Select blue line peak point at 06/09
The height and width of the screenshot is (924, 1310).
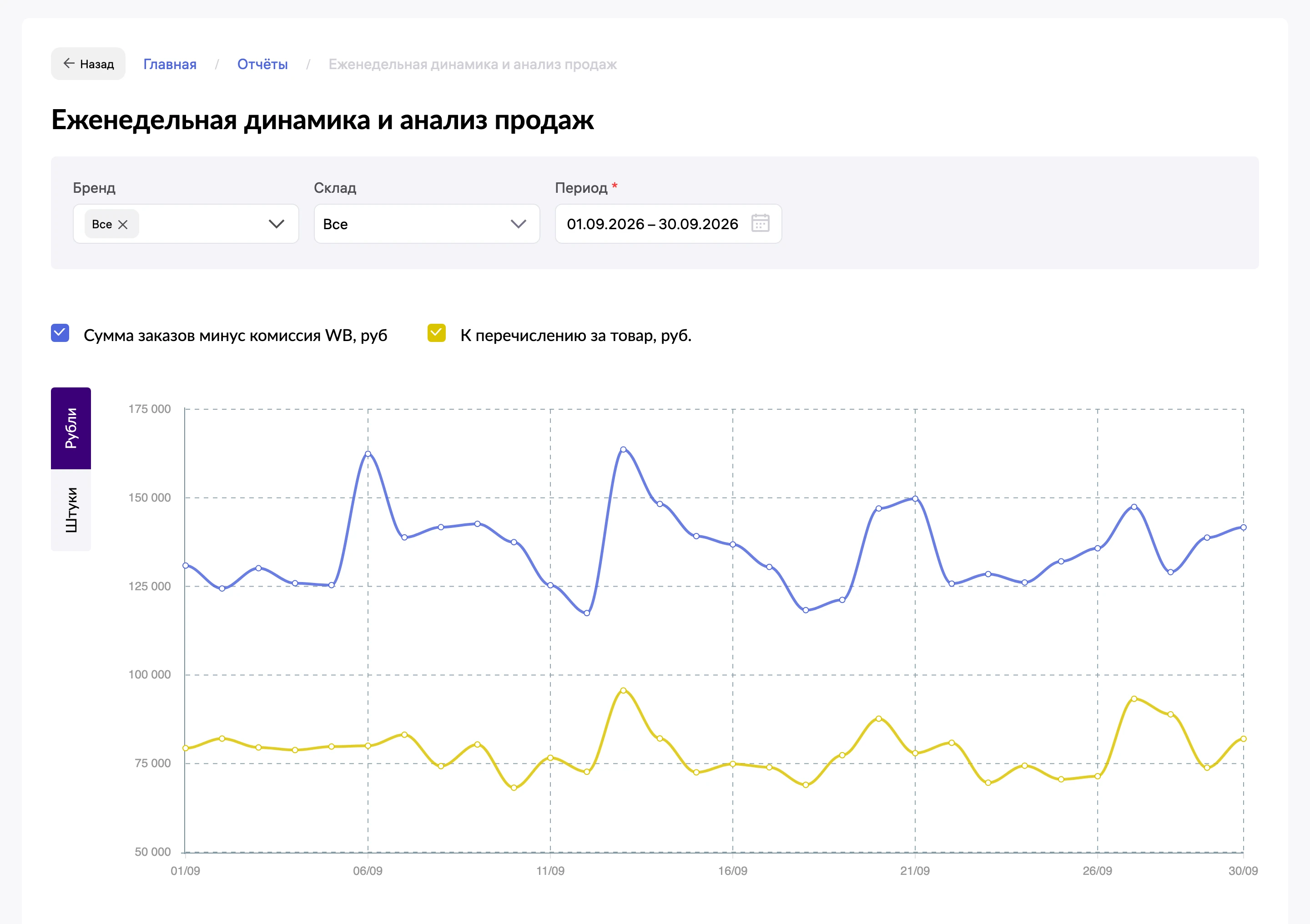[x=368, y=454]
